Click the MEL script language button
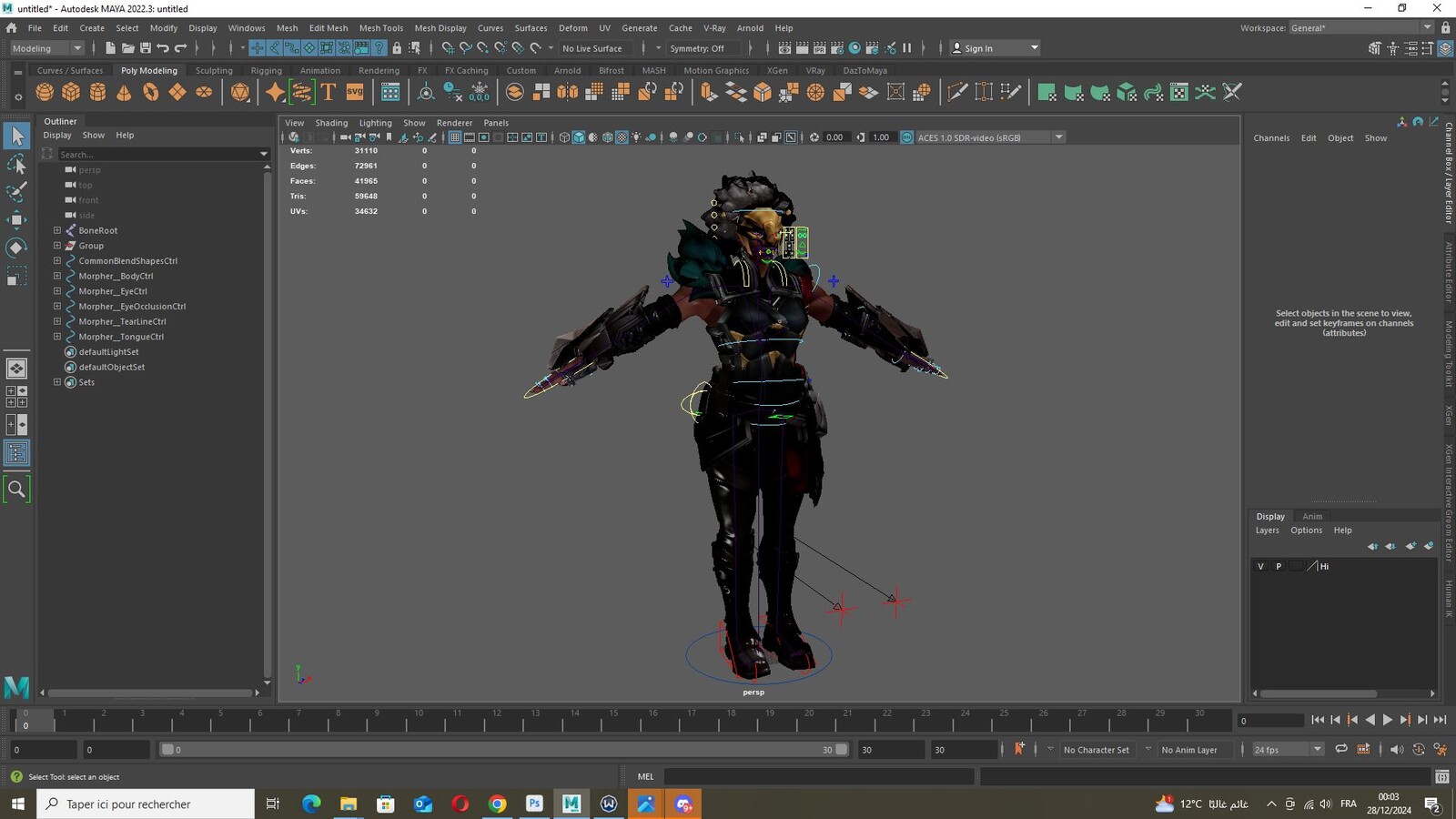 pos(645,776)
